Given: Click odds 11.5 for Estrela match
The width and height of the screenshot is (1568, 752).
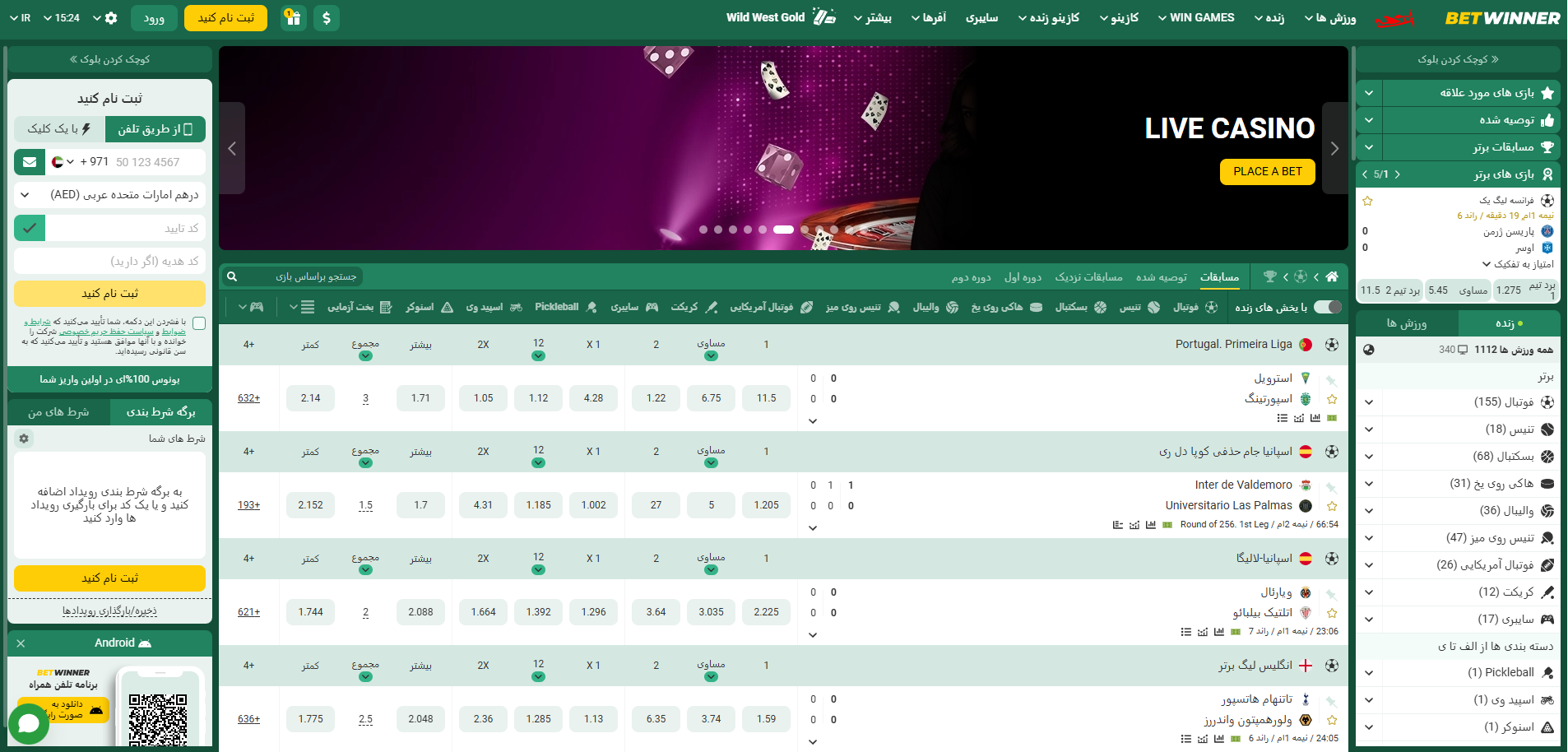Looking at the screenshot, I should pos(766,398).
